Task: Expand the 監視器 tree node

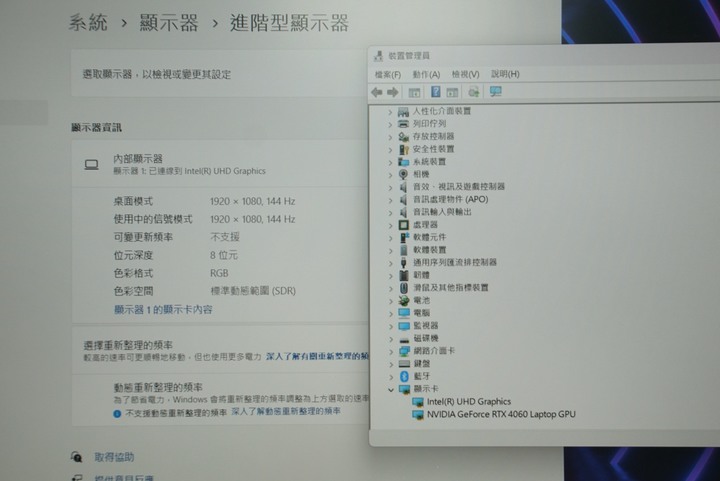Action: 391,326
